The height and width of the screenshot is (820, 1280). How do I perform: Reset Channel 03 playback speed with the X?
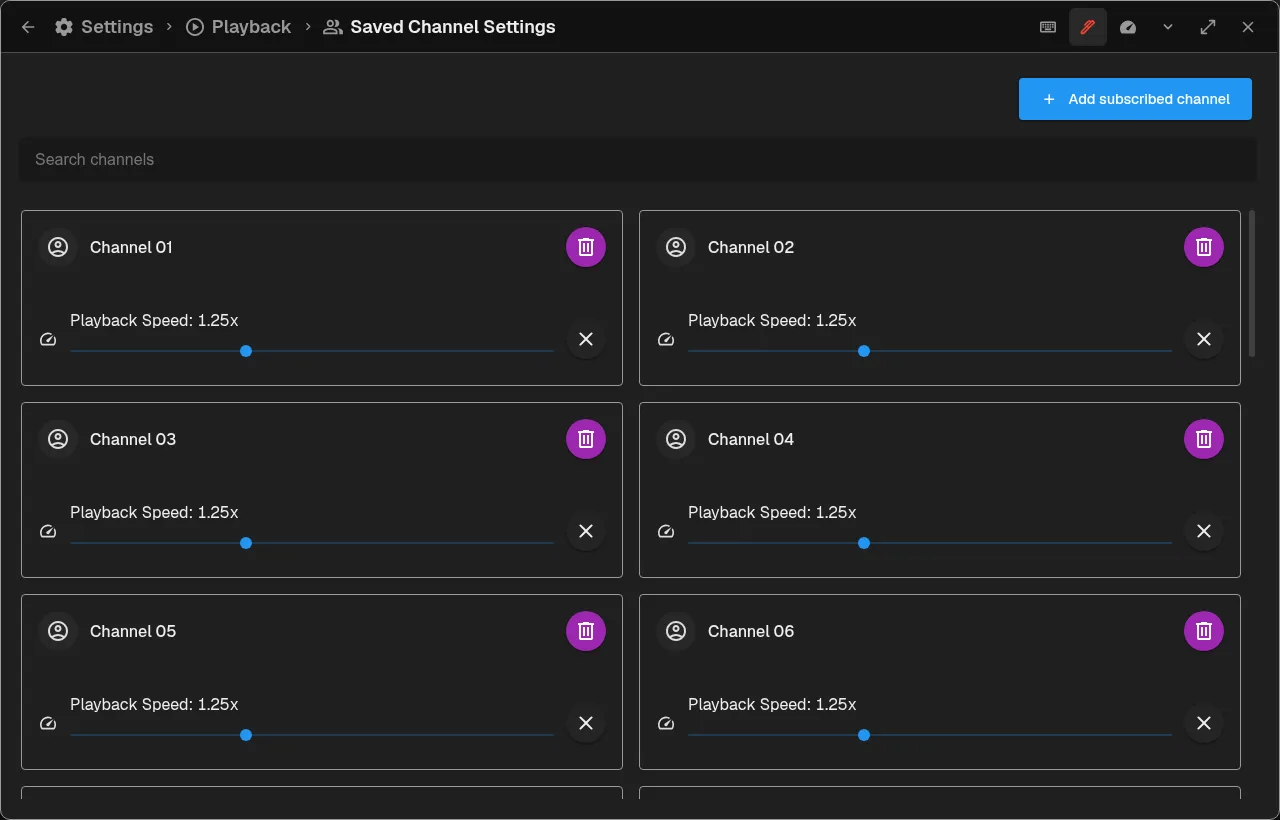coord(586,531)
